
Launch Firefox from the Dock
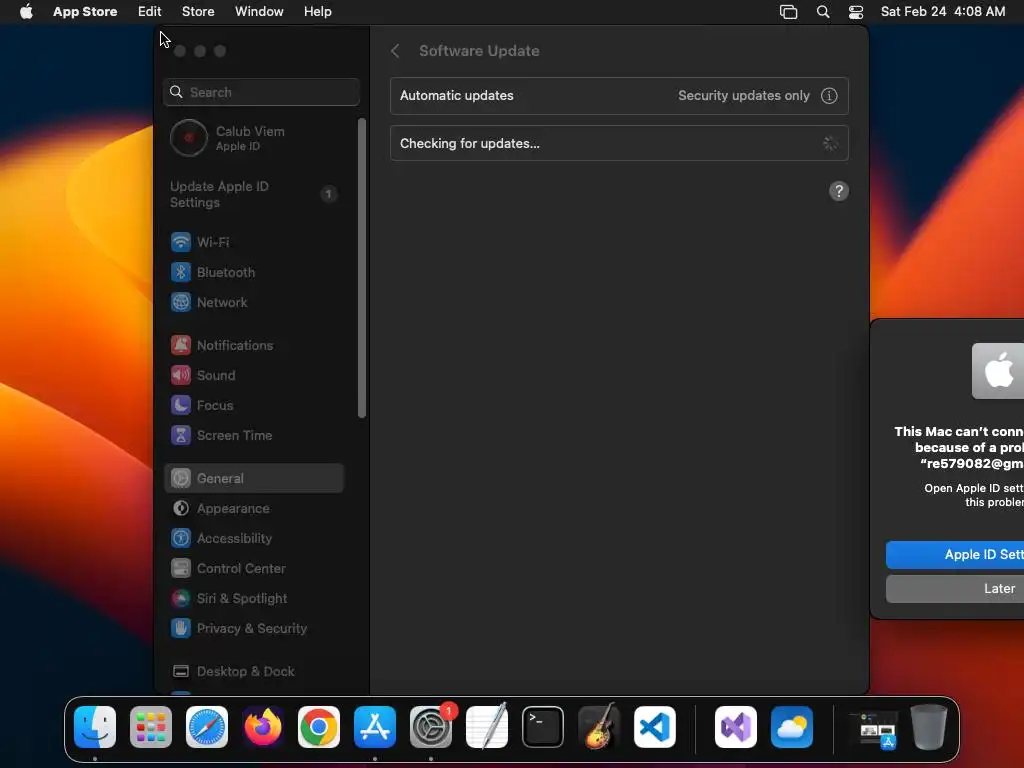pyautogui.click(x=263, y=728)
